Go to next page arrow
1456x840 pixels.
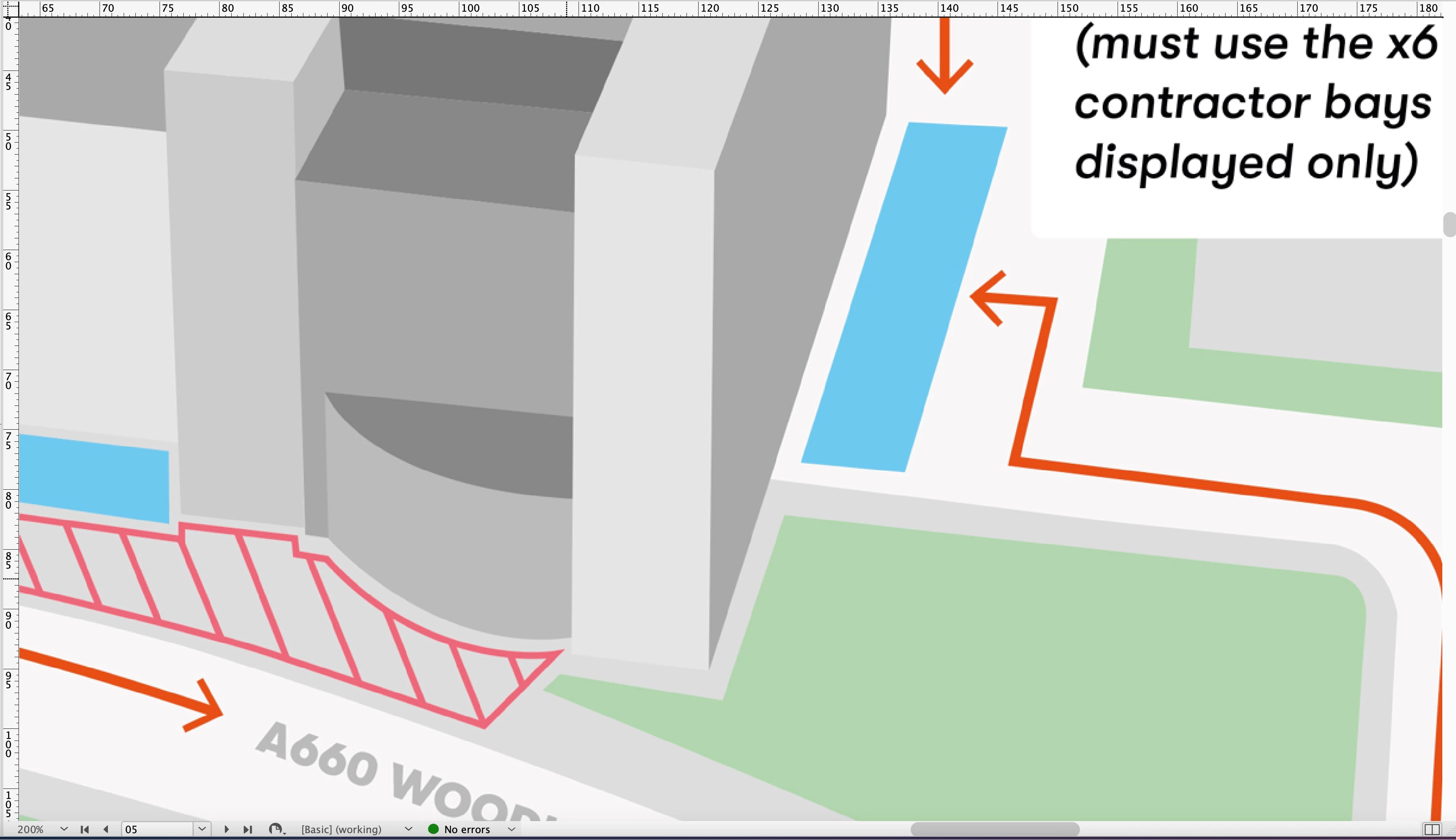pyautogui.click(x=227, y=829)
